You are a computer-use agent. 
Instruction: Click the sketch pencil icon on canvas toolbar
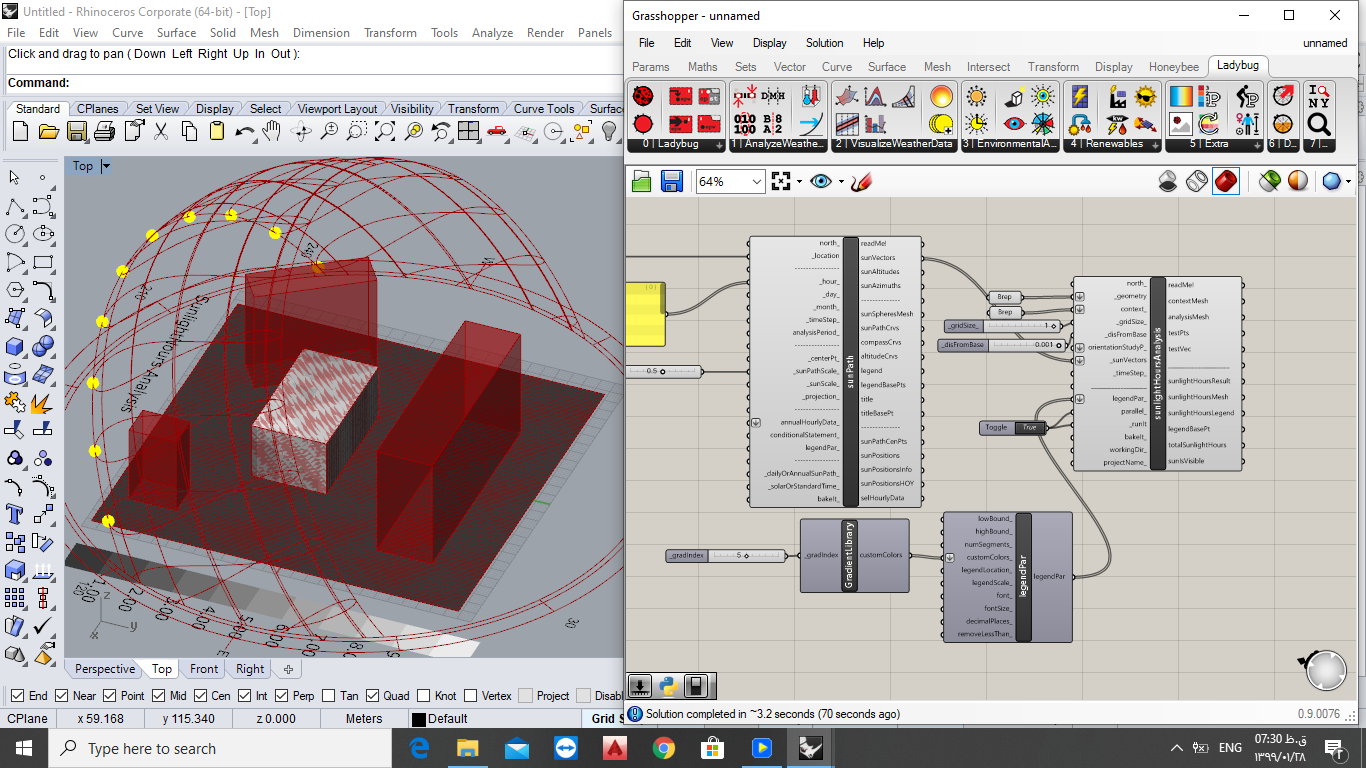[862, 181]
